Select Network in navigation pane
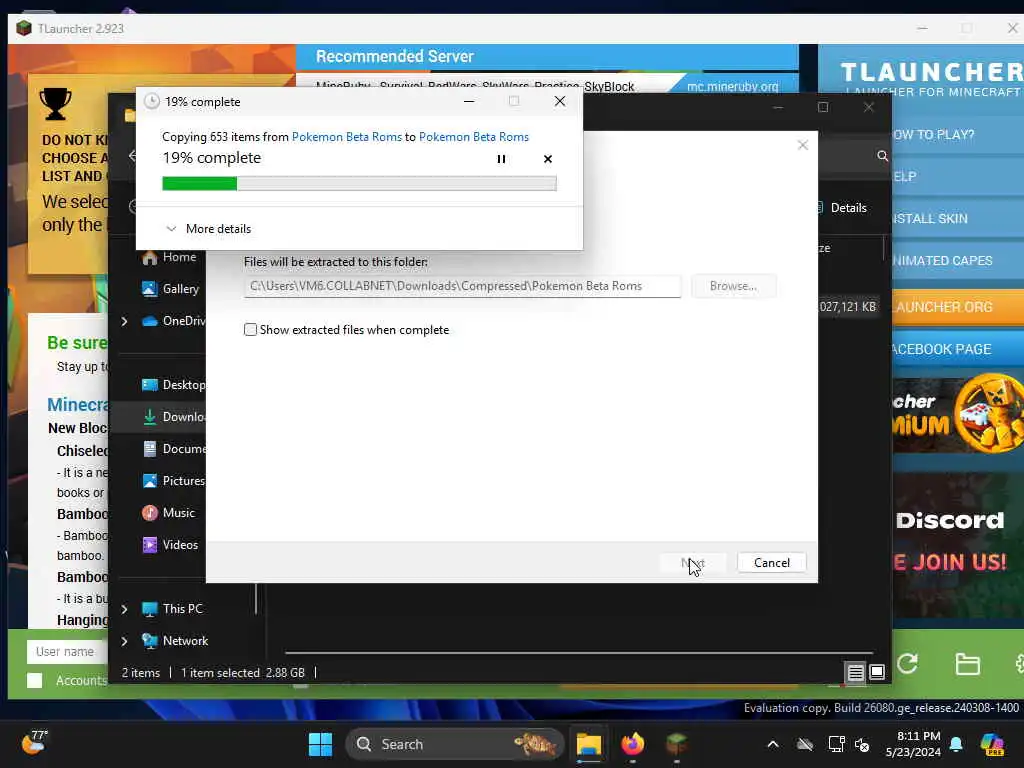Image resolution: width=1024 pixels, height=768 pixels. (x=175, y=641)
